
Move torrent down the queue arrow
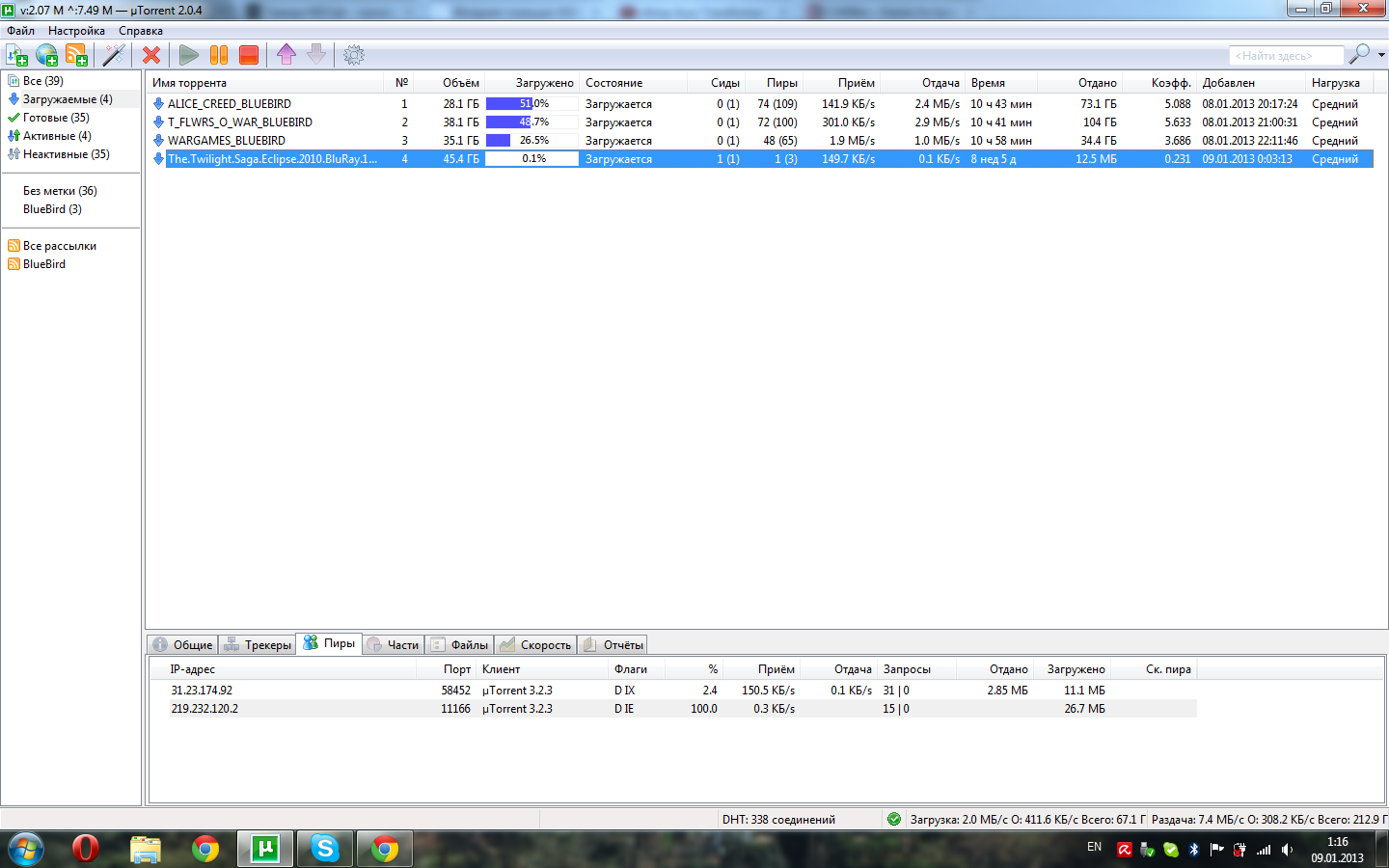pos(316,55)
